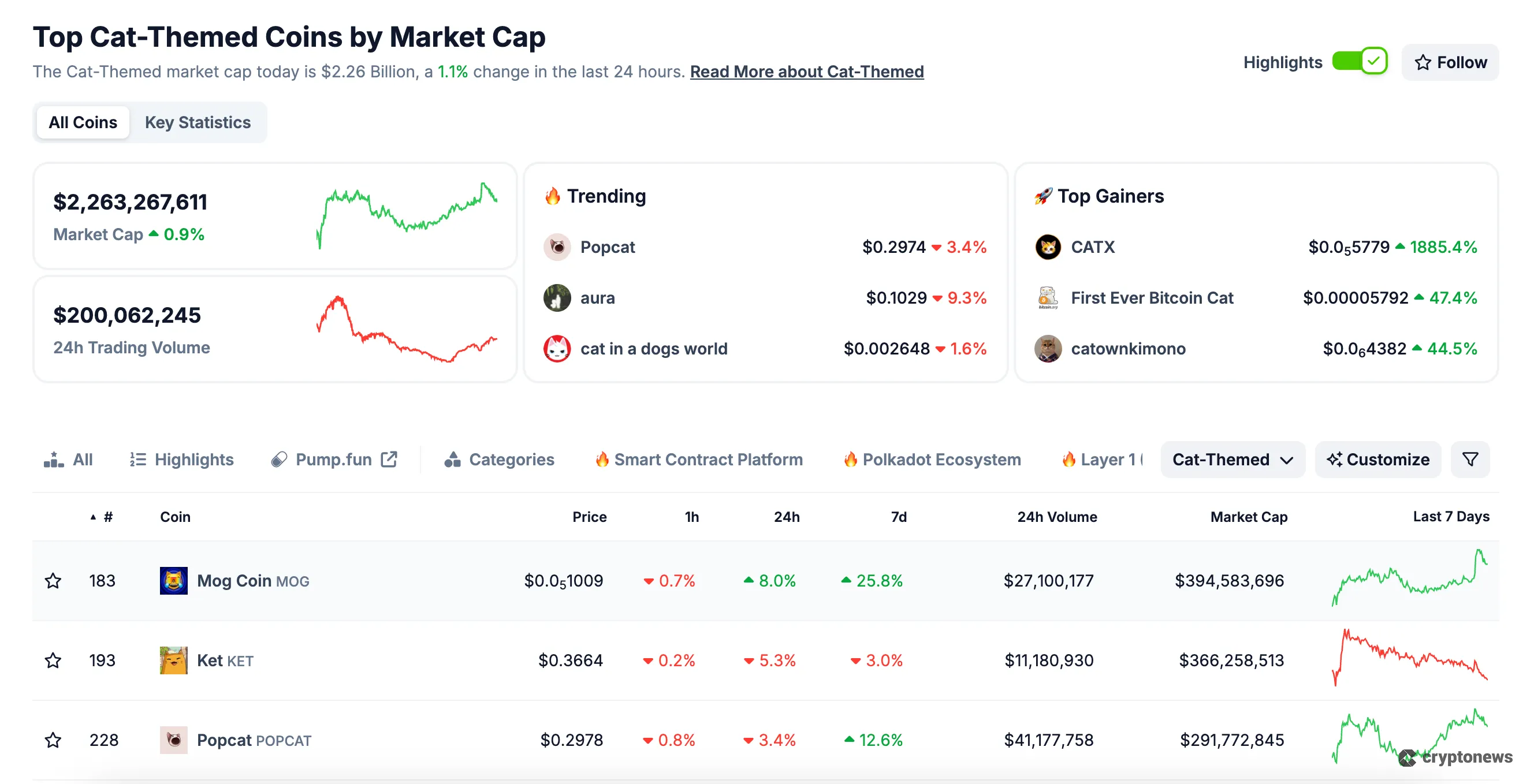Viewport: 1534px width, 784px height.
Task: Switch to the Key Statistics tab
Action: click(198, 122)
